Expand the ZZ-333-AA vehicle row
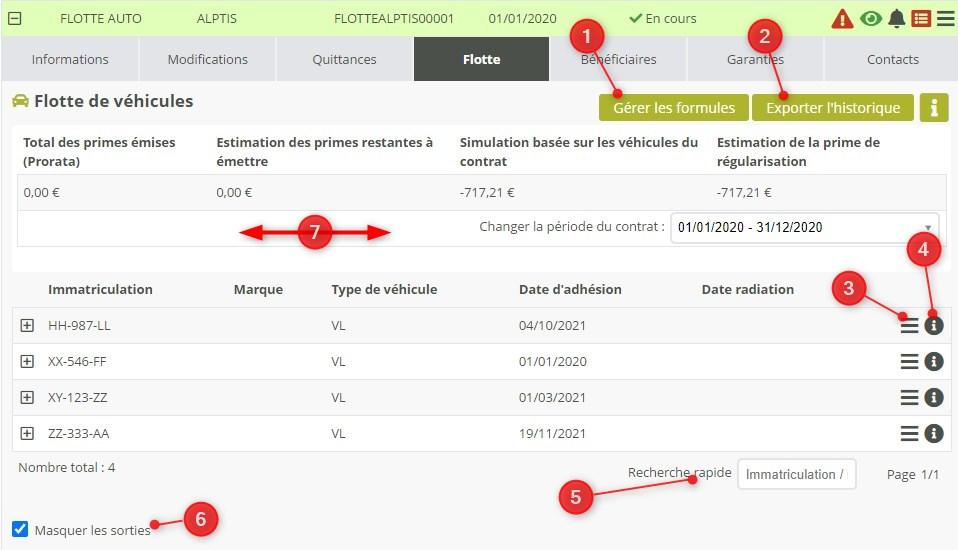The width and height of the screenshot is (958, 550). [x=27, y=433]
